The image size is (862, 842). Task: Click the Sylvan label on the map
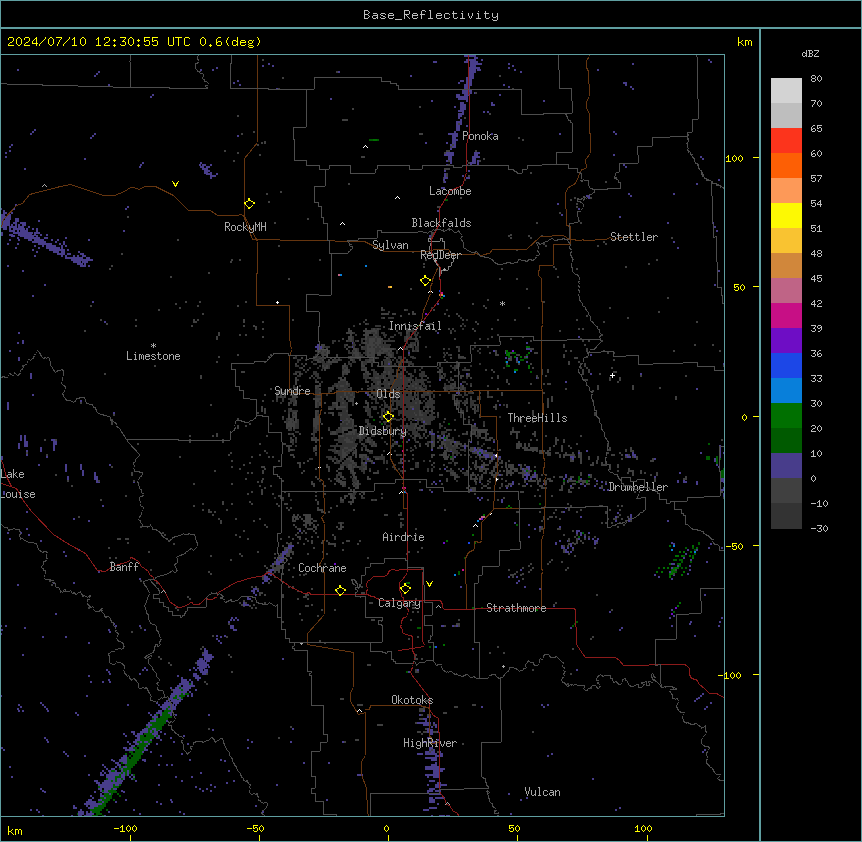[x=390, y=245]
